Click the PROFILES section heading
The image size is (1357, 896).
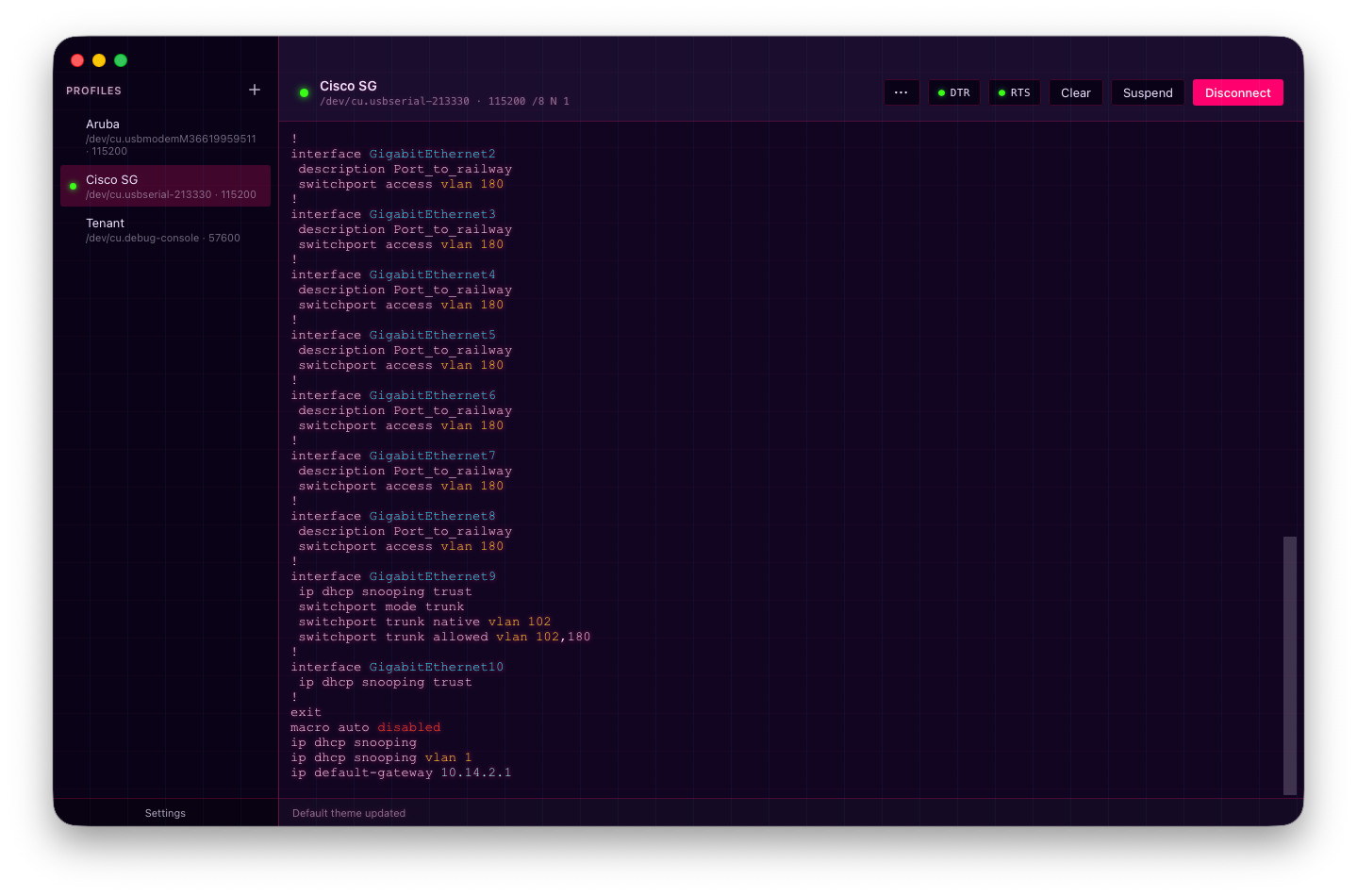[93, 91]
